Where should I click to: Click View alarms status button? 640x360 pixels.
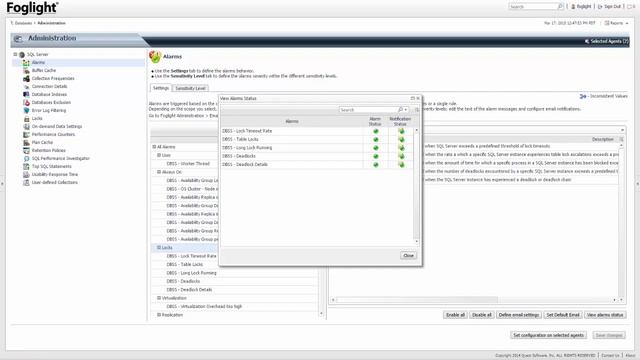(x=605, y=315)
